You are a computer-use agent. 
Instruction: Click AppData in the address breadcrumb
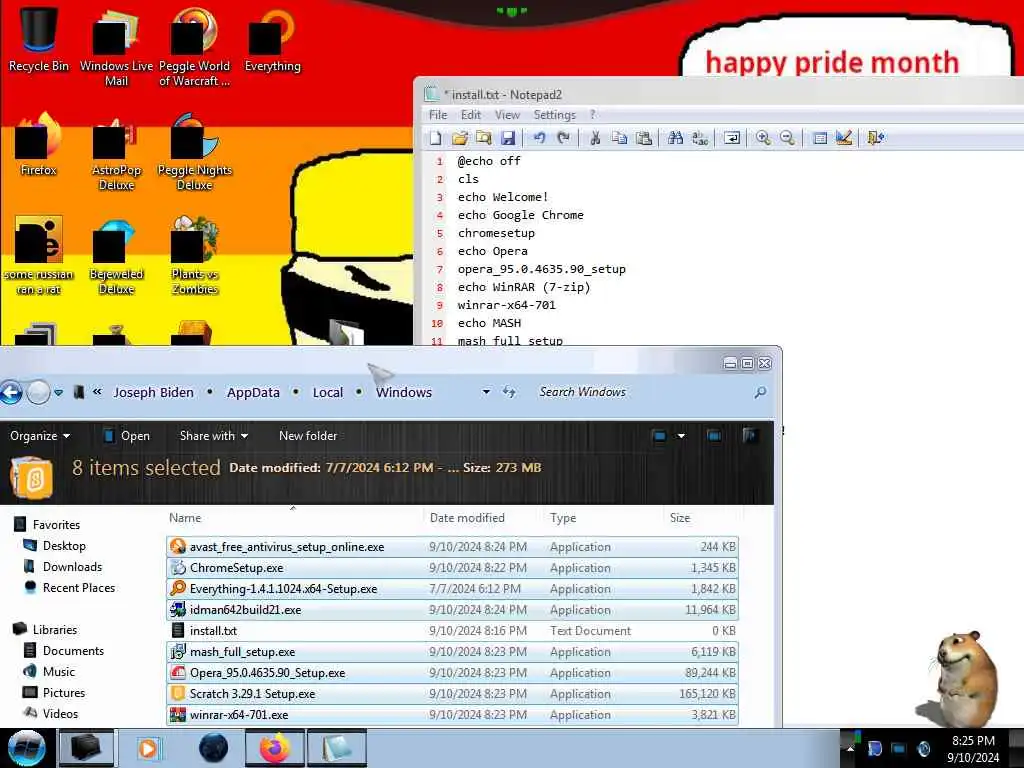(253, 392)
